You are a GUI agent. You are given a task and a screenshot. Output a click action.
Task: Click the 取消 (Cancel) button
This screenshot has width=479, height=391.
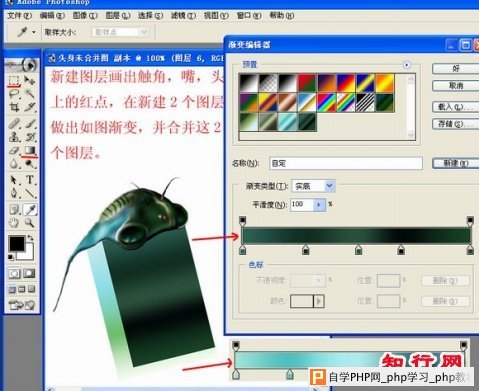456,86
